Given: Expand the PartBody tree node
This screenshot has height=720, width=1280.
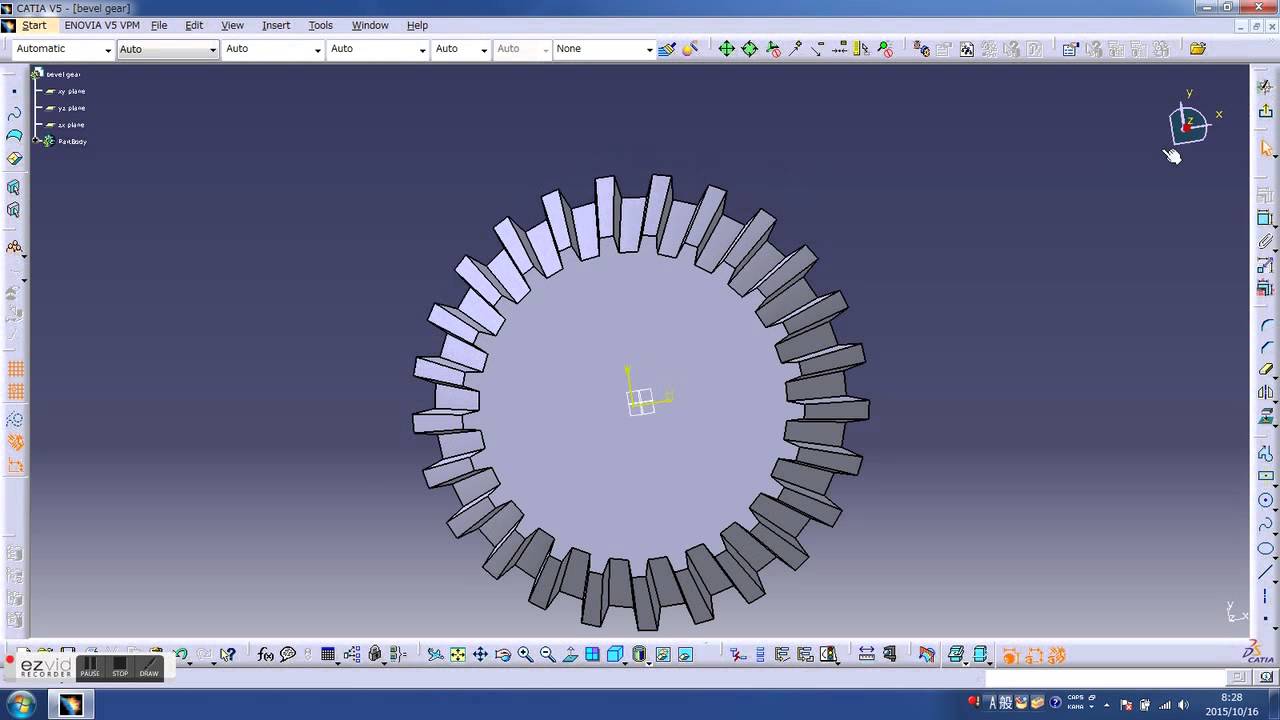Looking at the screenshot, I should click(x=36, y=141).
